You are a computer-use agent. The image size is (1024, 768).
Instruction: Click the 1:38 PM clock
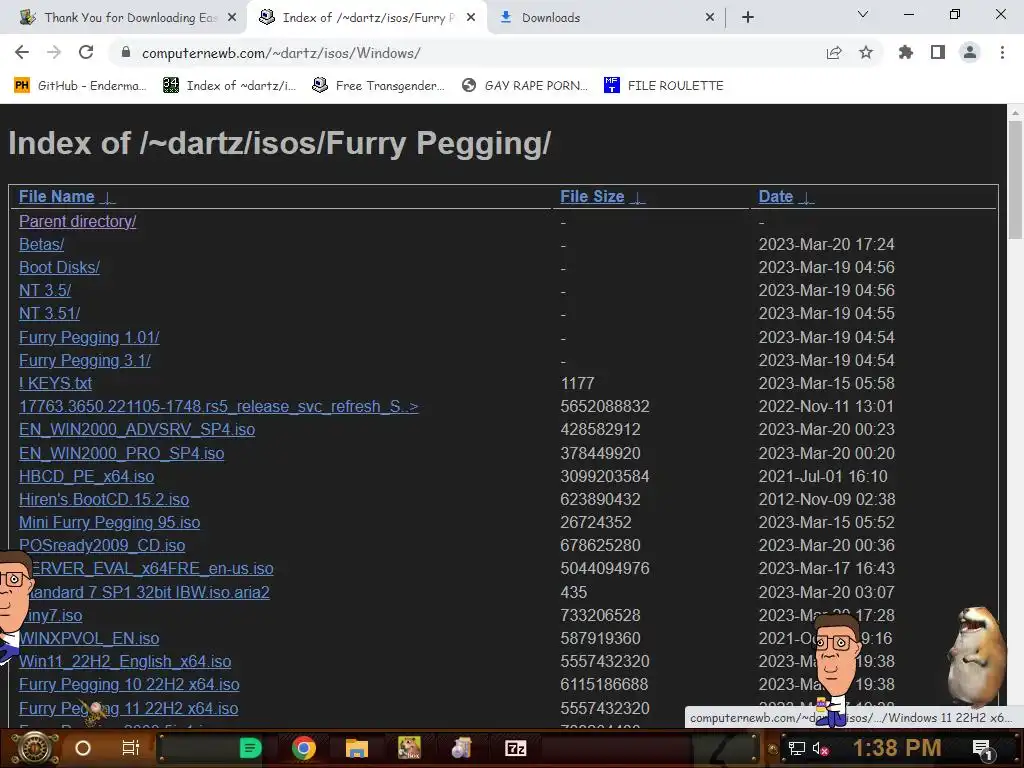click(897, 748)
